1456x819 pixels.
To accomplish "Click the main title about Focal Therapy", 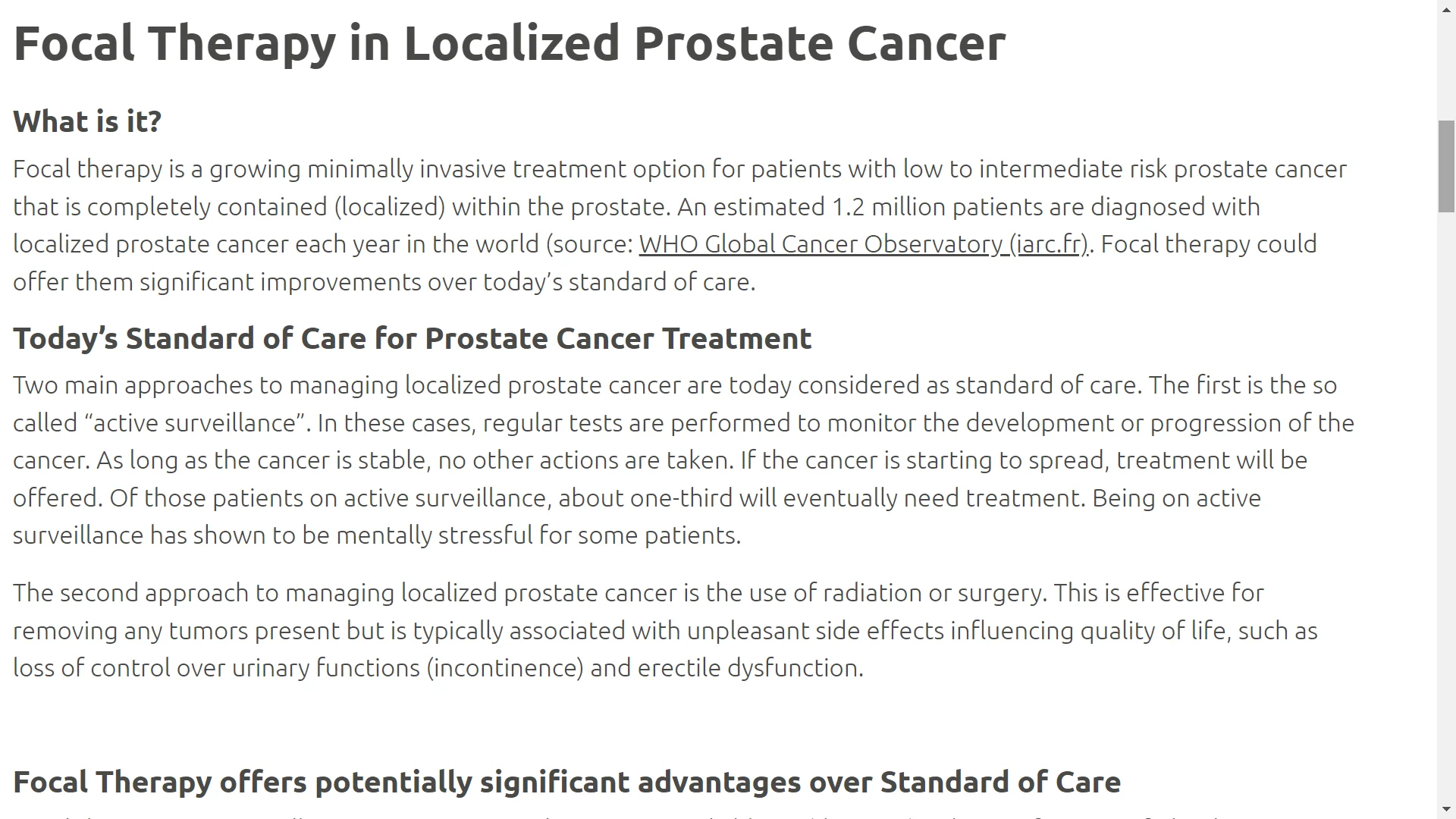I will 510,43.
